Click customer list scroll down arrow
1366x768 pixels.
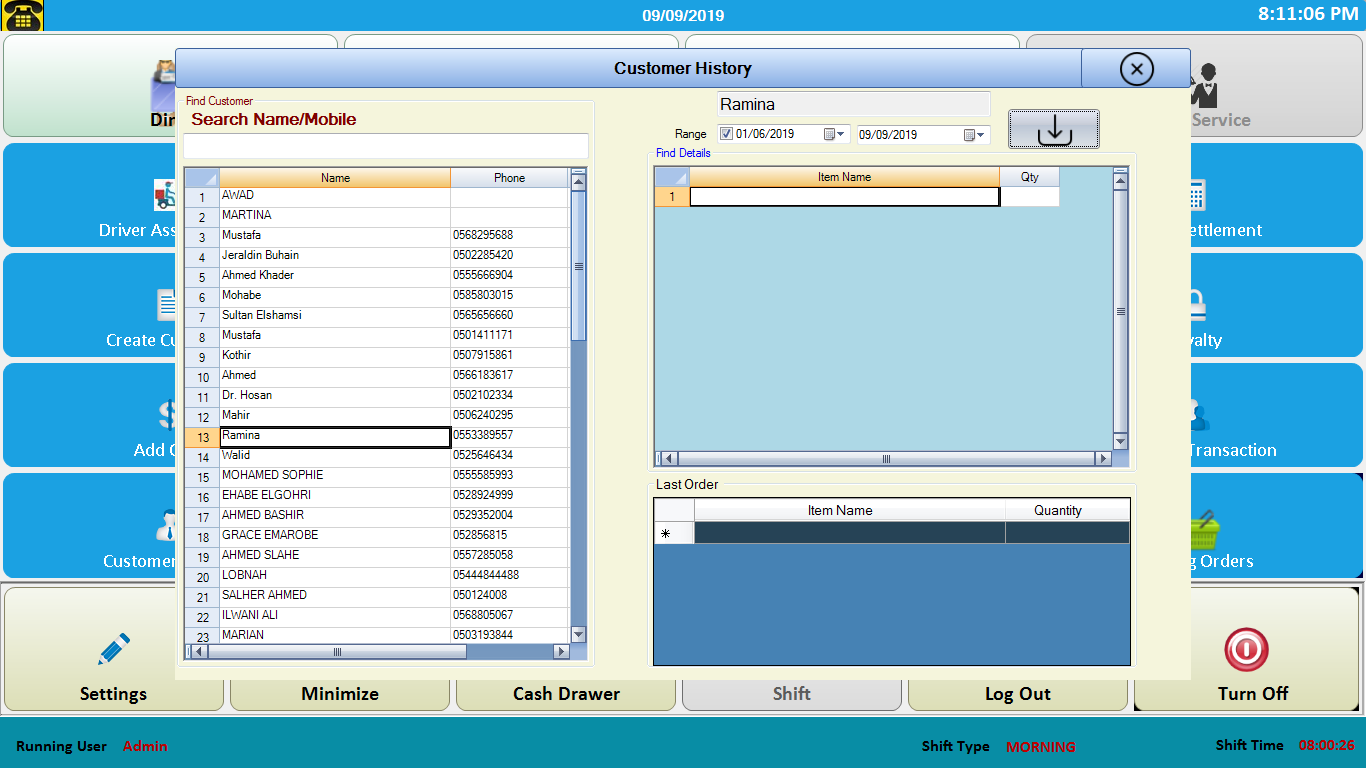578,635
